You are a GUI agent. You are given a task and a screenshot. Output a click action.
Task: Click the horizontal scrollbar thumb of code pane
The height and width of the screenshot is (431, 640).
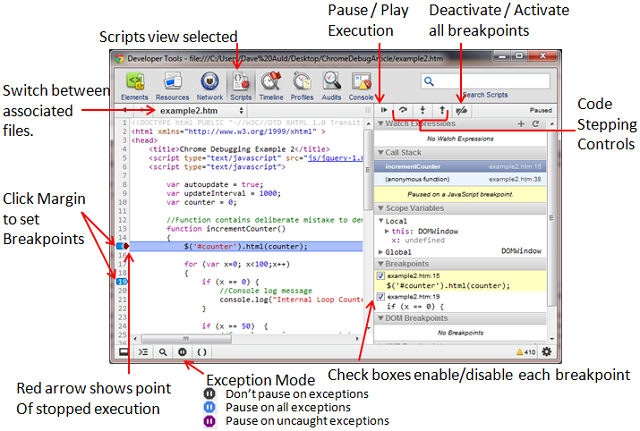186,339
